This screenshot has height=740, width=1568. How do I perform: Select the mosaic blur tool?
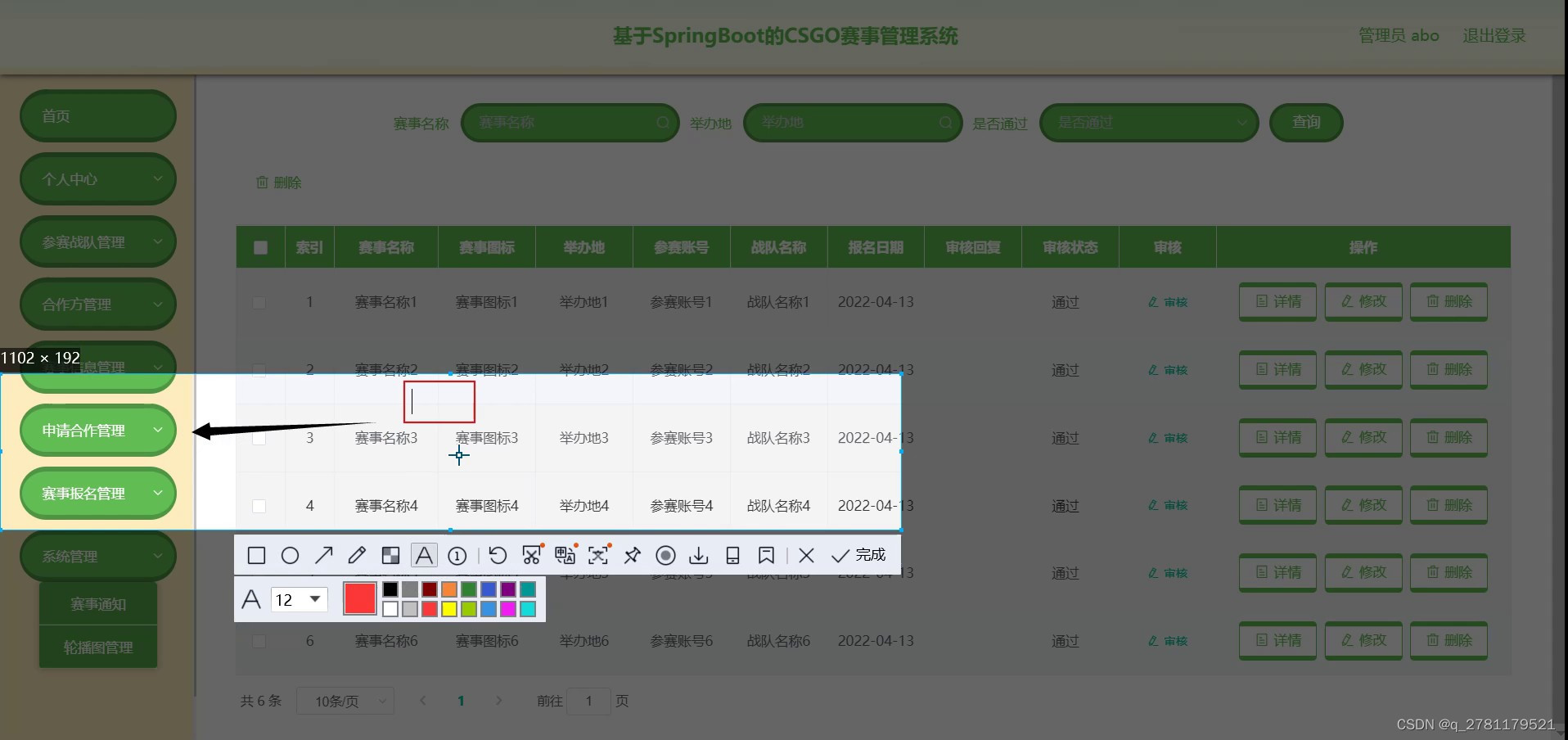[391, 556]
